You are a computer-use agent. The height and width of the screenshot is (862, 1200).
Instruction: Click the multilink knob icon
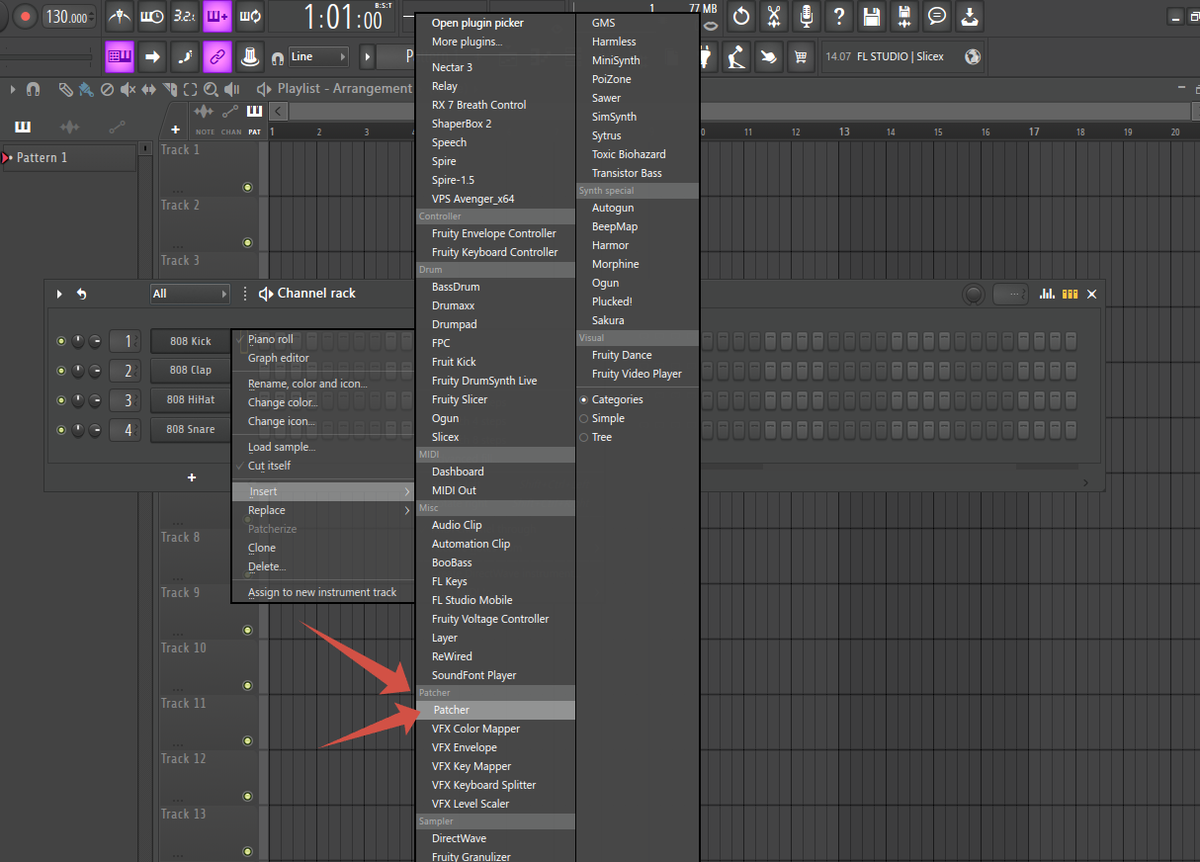(250, 57)
